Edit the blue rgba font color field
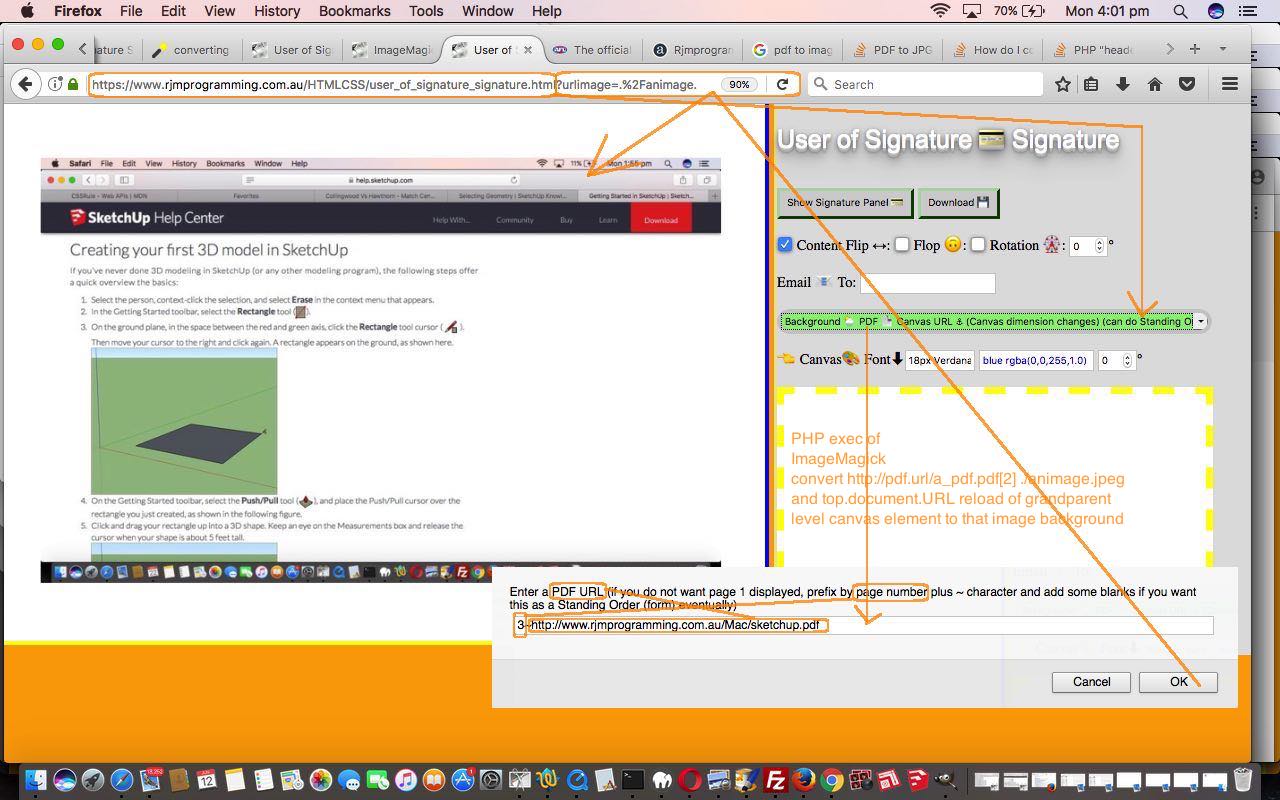Viewport: 1280px width, 800px height. 1034,360
